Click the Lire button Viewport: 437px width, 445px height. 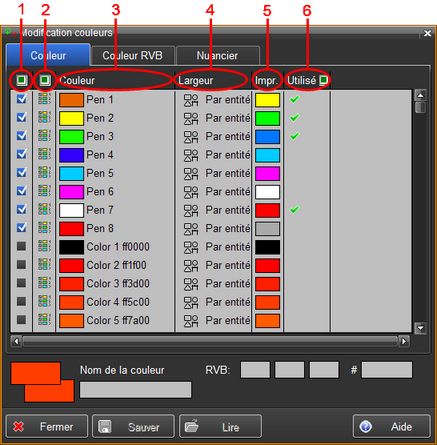220,426
